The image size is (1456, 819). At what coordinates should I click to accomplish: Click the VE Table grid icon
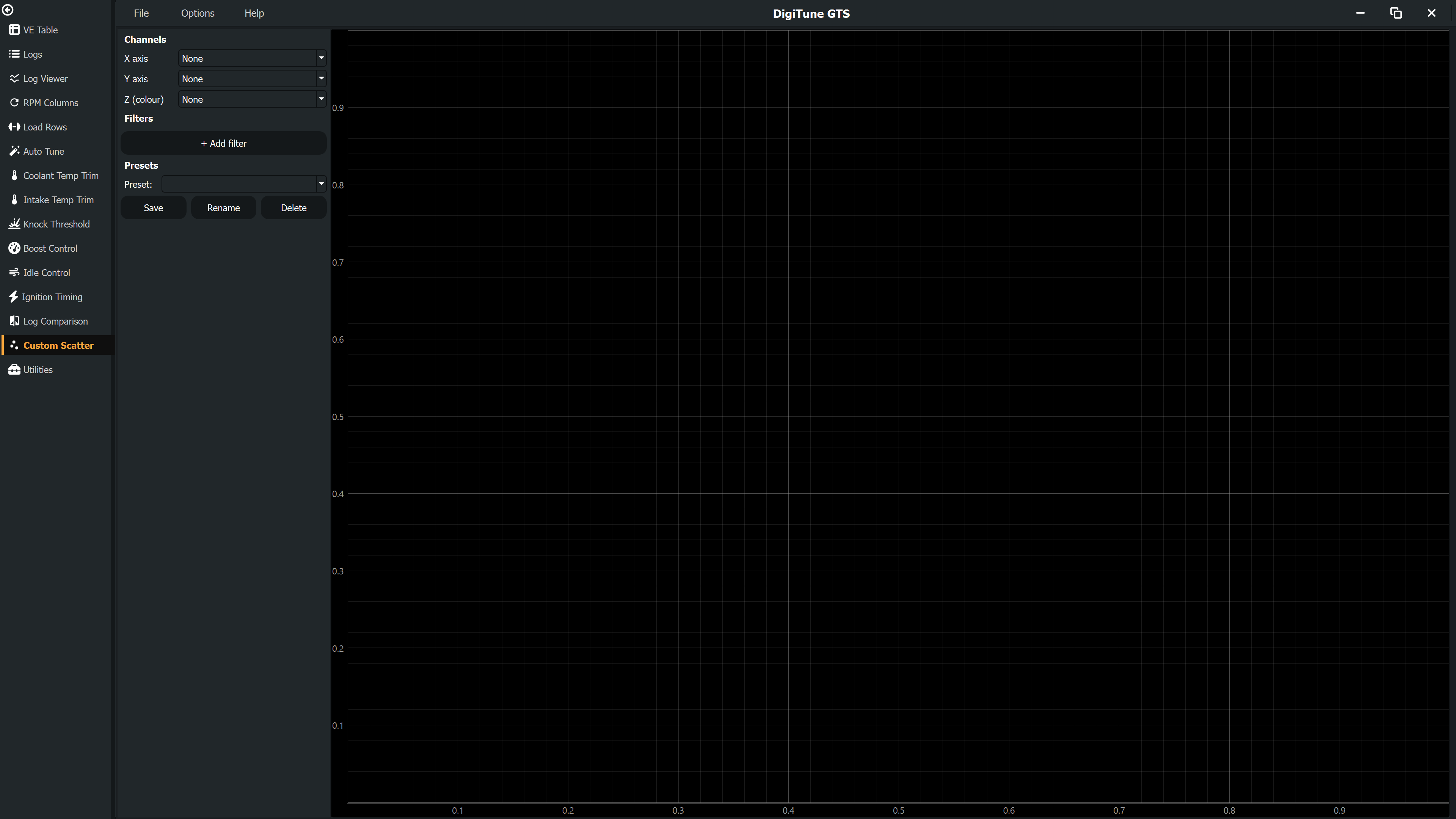pos(14,30)
